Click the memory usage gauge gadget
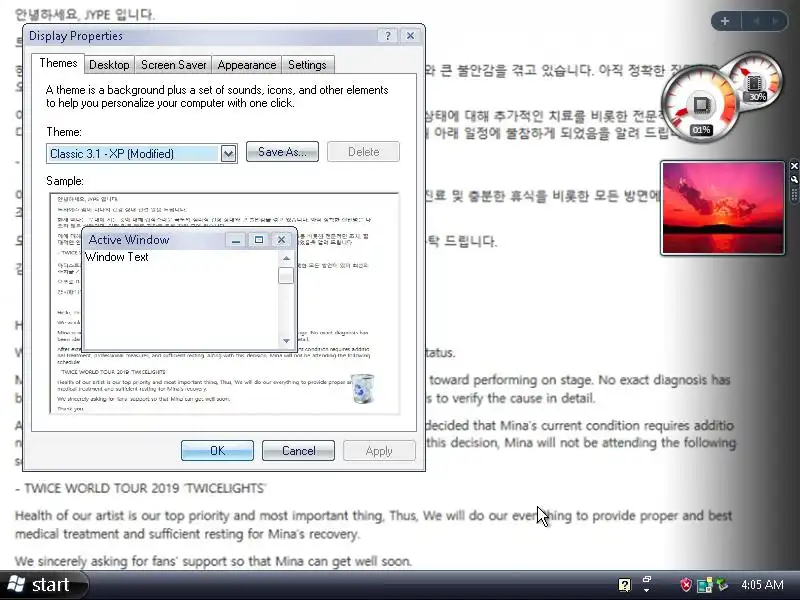Screen dimensions: 800x600 click(756, 81)
